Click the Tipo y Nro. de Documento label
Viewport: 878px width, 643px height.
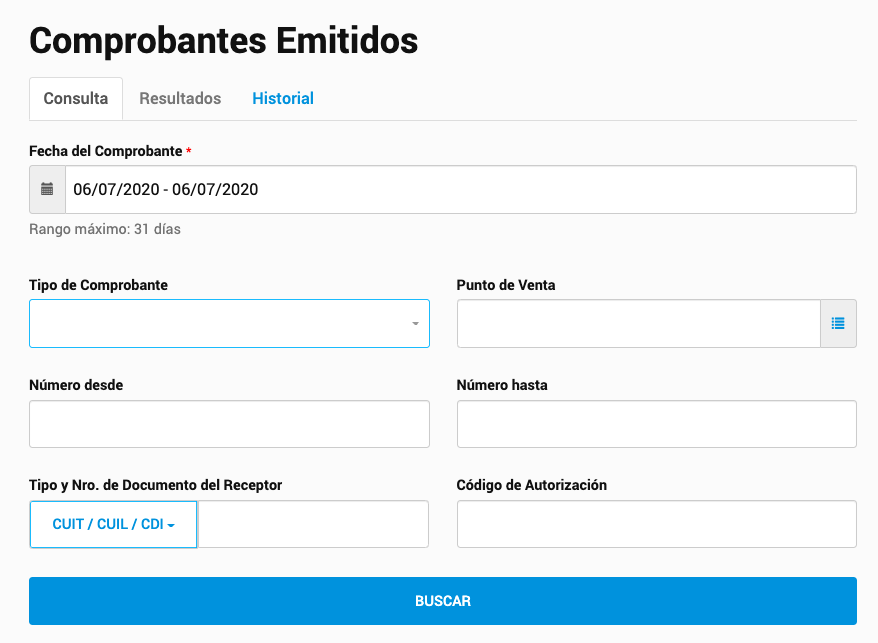click(156, 485)
